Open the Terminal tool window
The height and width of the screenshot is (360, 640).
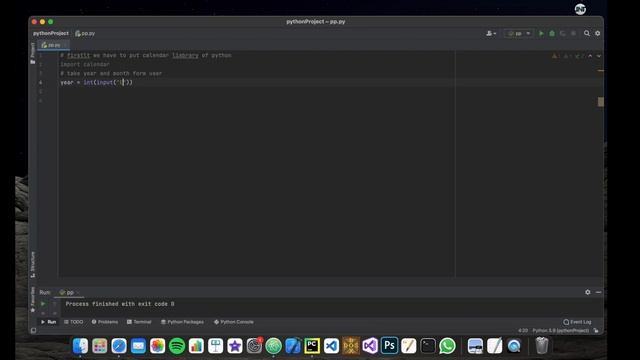point(139,322)
